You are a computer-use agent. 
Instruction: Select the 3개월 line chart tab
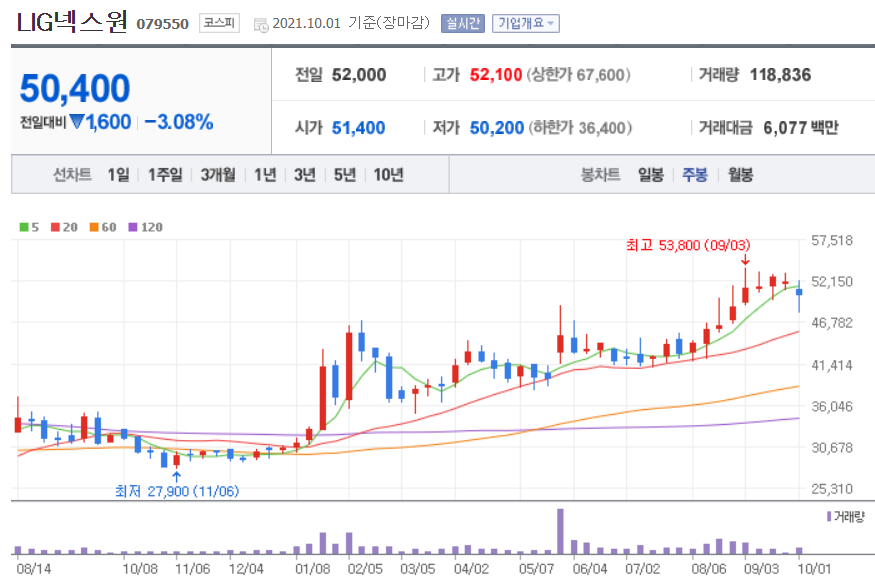point(218,175)
